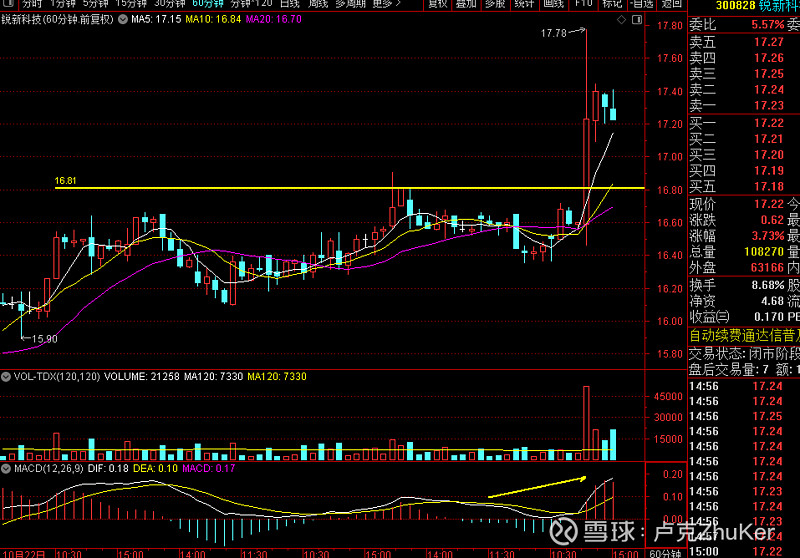Click the 17.78 high price marker

[554, 33]
